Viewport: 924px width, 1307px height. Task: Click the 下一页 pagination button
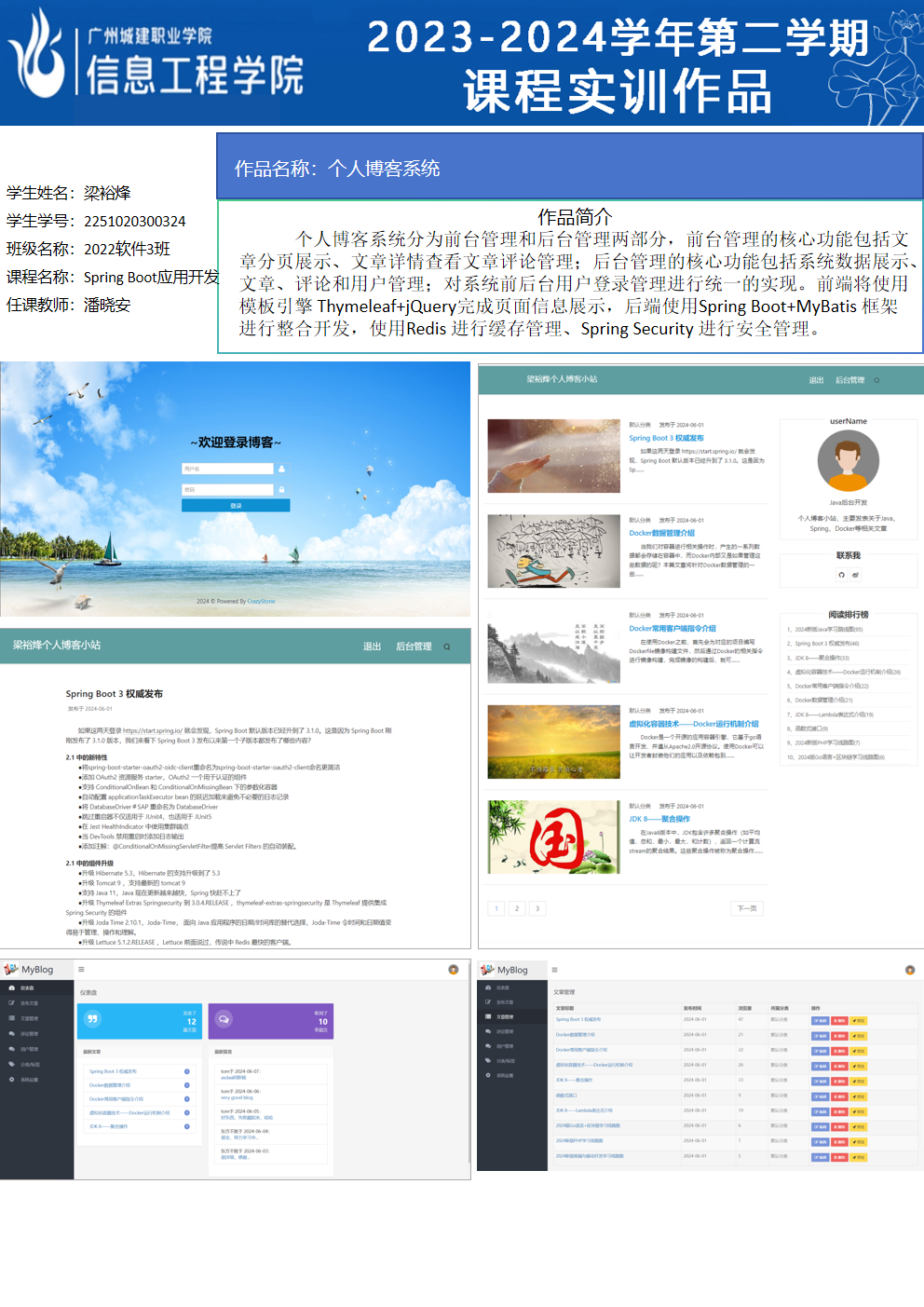(747, 908)
